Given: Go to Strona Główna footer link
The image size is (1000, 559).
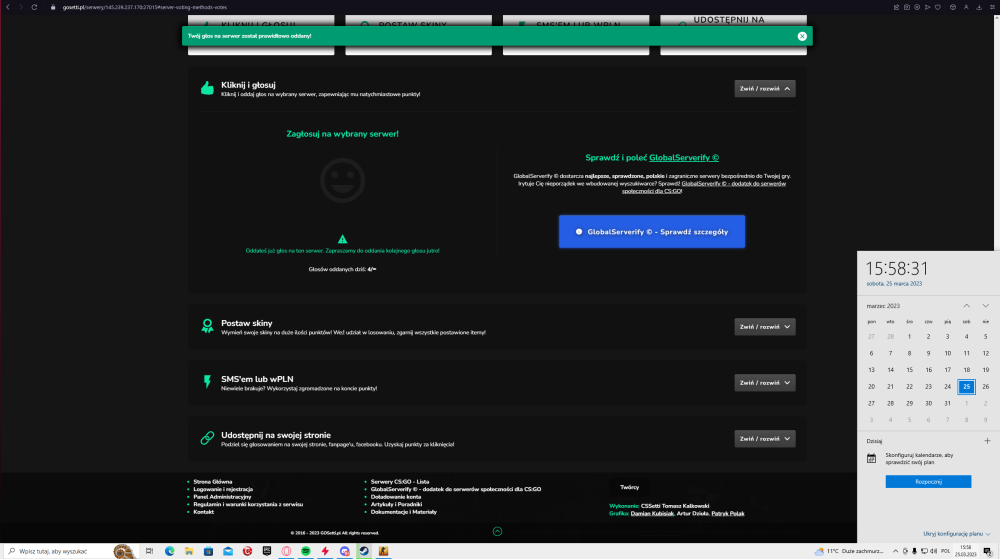Looking at the screenshot, I should 212,482.
